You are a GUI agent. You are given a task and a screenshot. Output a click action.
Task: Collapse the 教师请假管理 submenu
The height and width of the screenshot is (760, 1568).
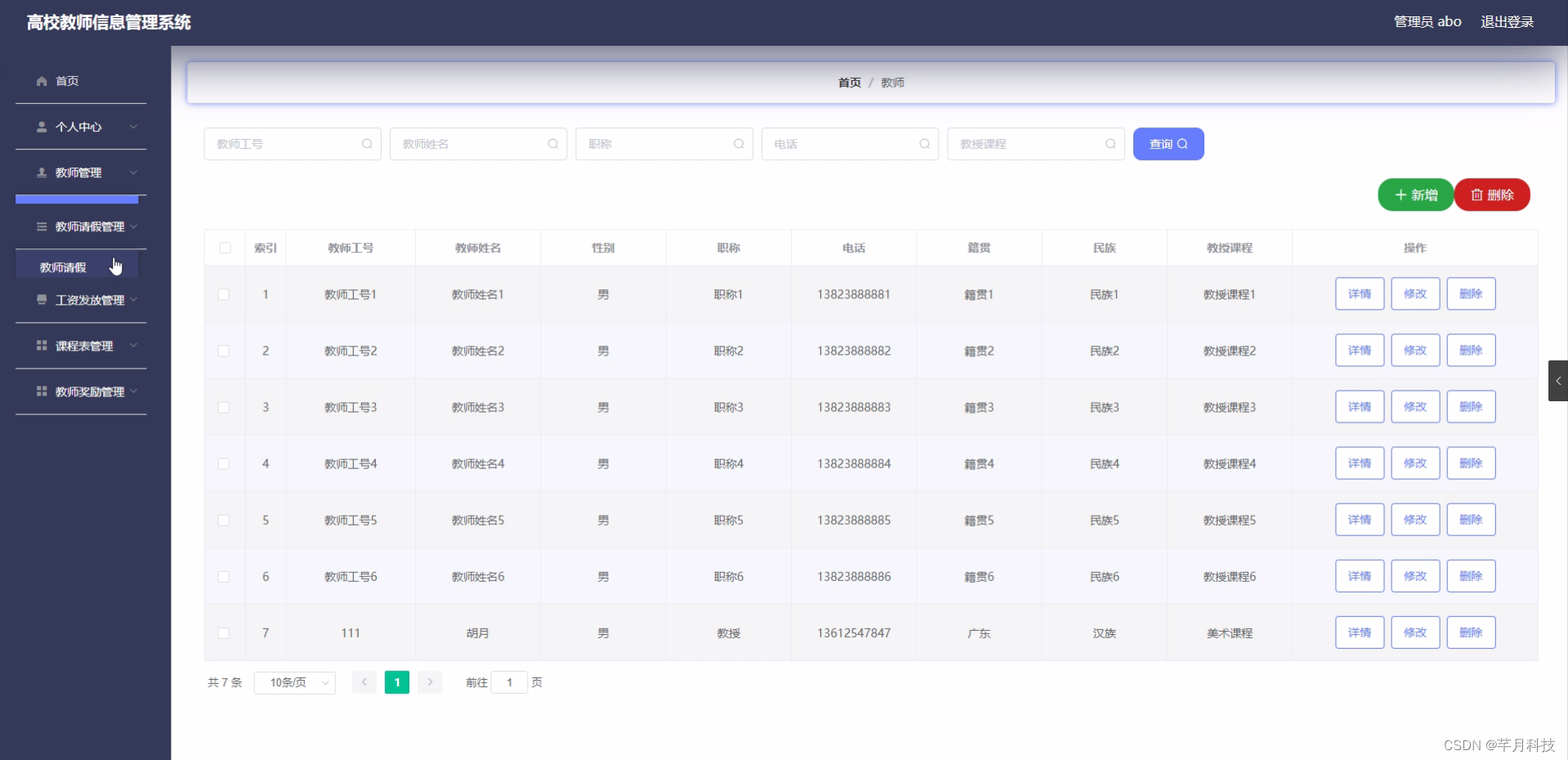pos(133,226)
